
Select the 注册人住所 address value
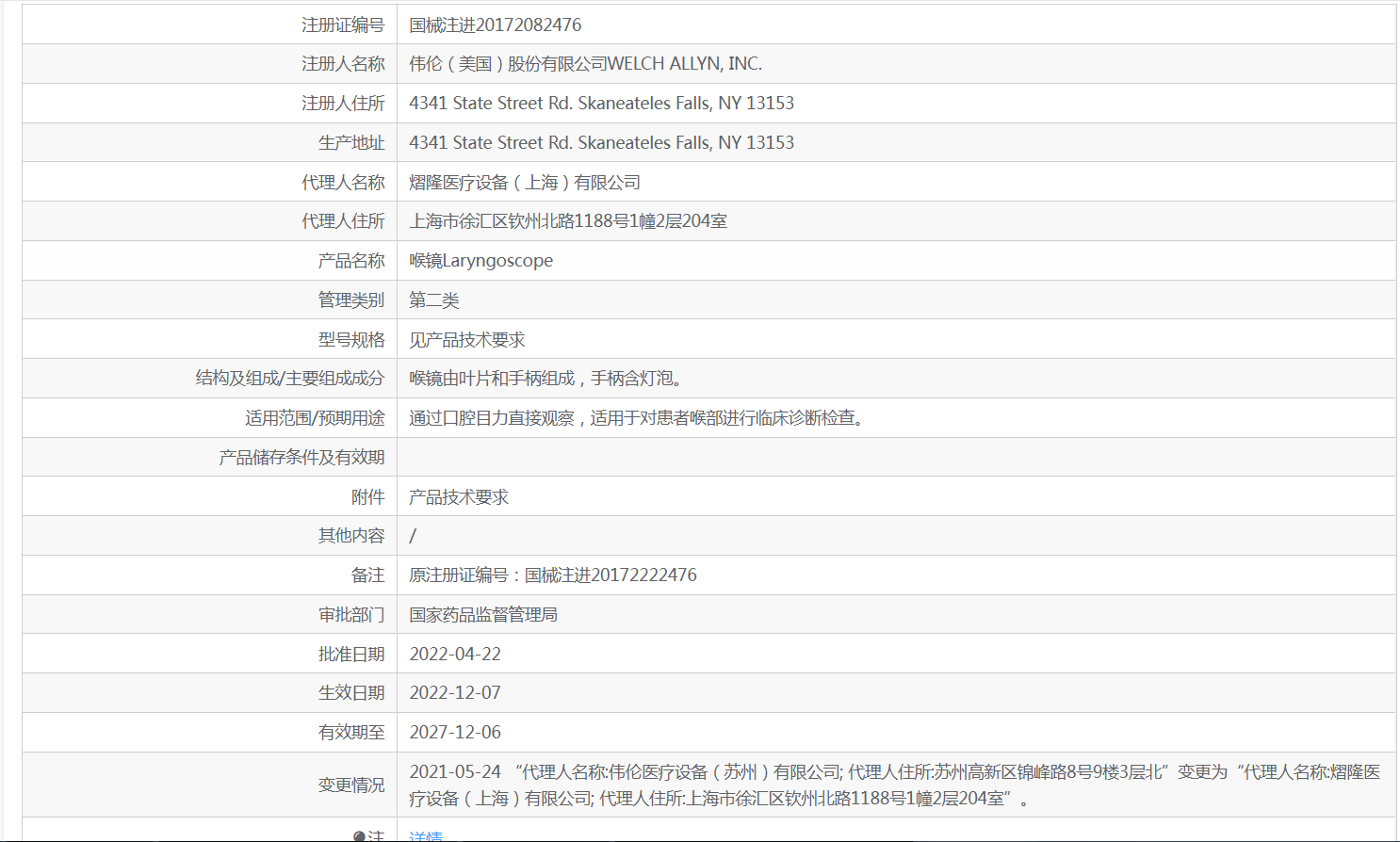(x=601, y=104)
